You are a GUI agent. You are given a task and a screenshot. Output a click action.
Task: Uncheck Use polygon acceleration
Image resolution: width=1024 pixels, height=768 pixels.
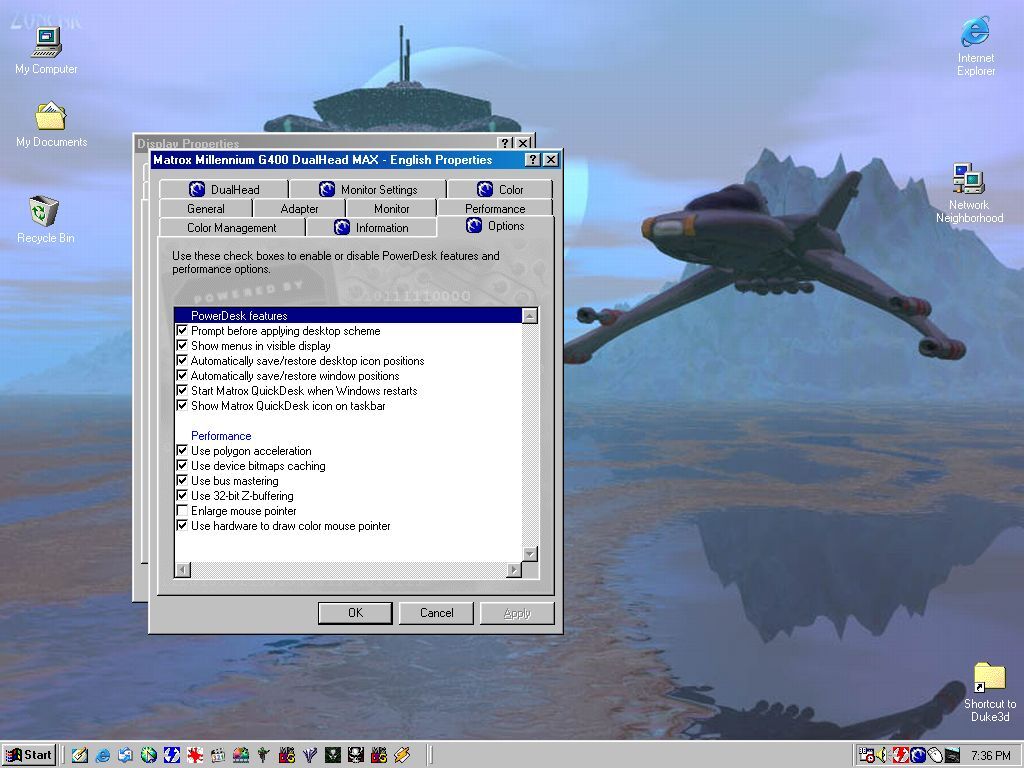tap(183, 451)
